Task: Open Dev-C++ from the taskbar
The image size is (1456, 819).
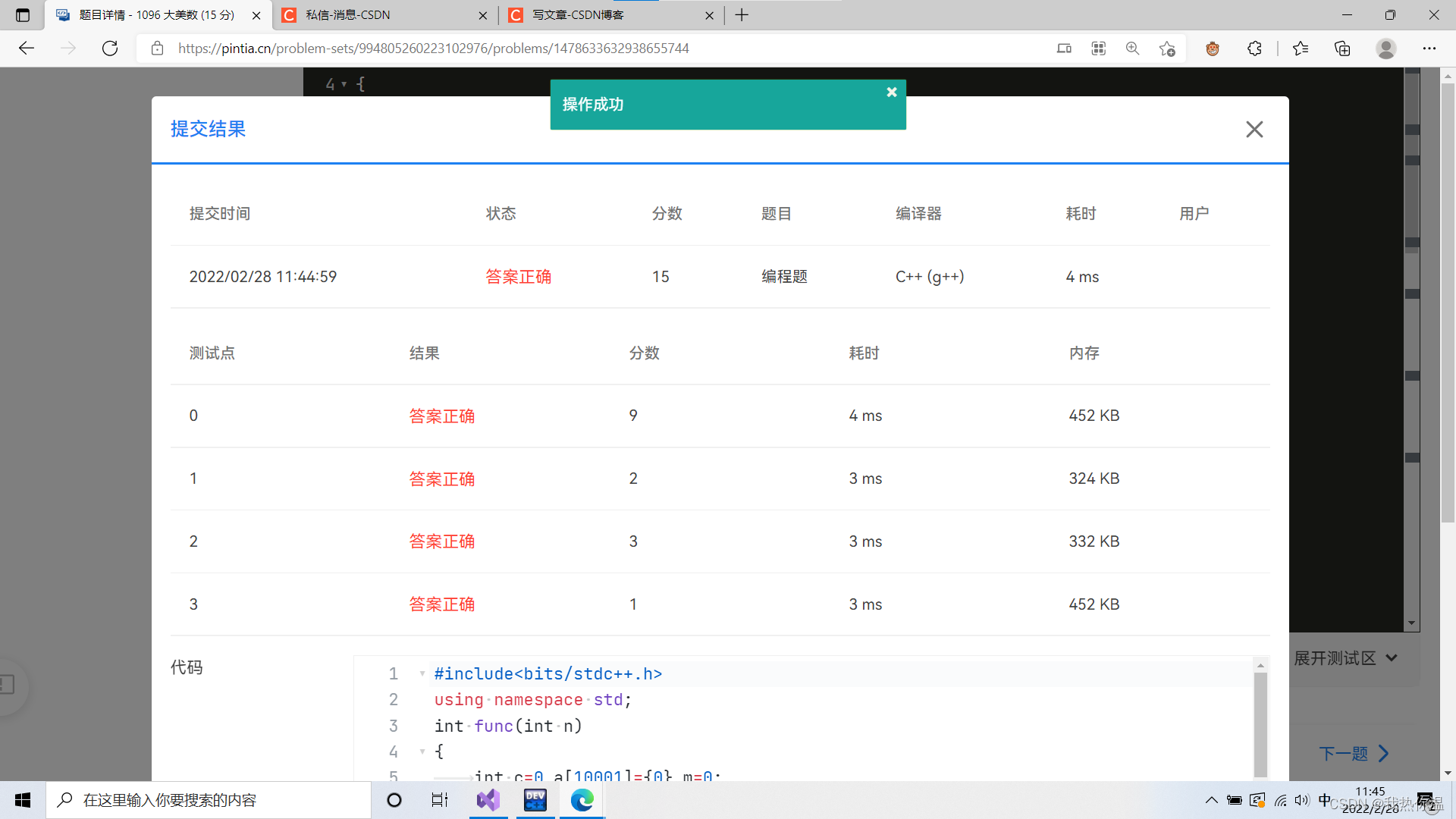Action: [x=535, y=799]
